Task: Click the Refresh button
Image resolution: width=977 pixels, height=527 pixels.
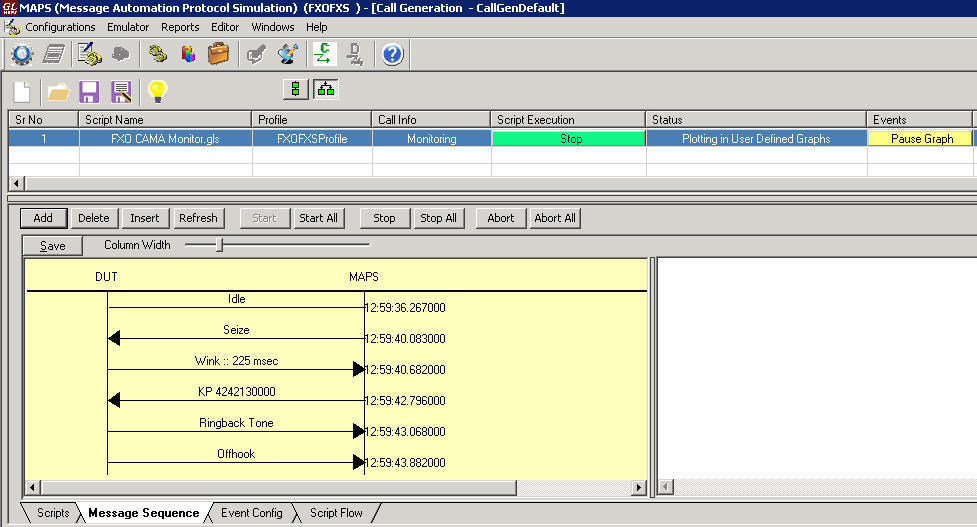Action: [198, 218]
